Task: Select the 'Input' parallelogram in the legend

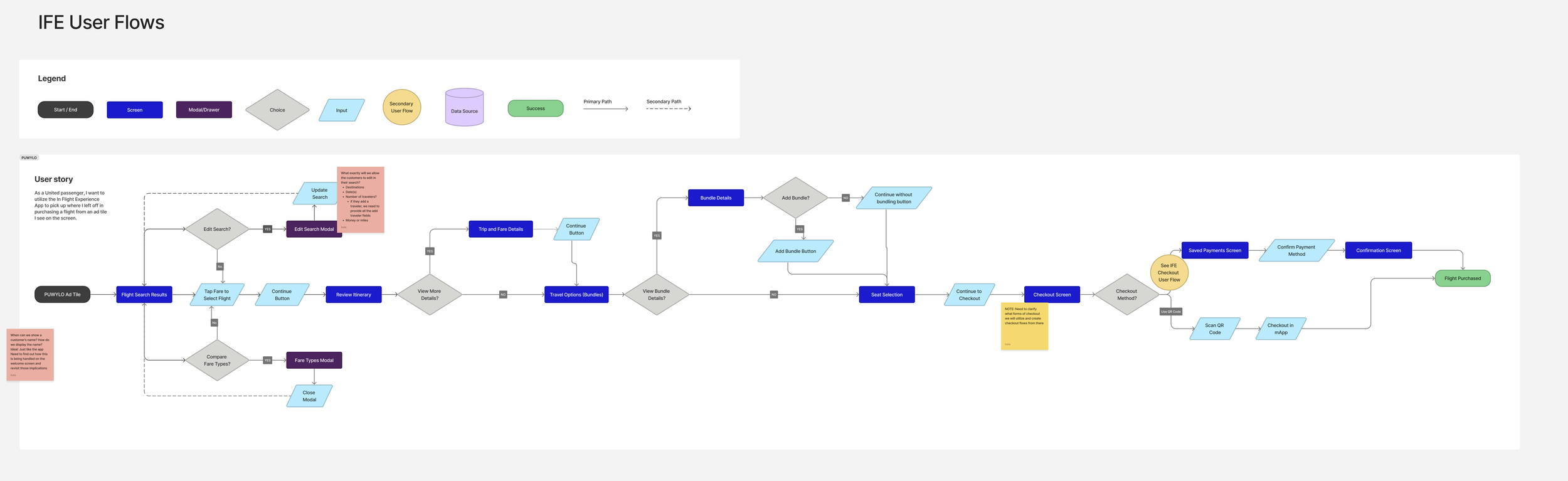Action: click(x=342, y=110)
